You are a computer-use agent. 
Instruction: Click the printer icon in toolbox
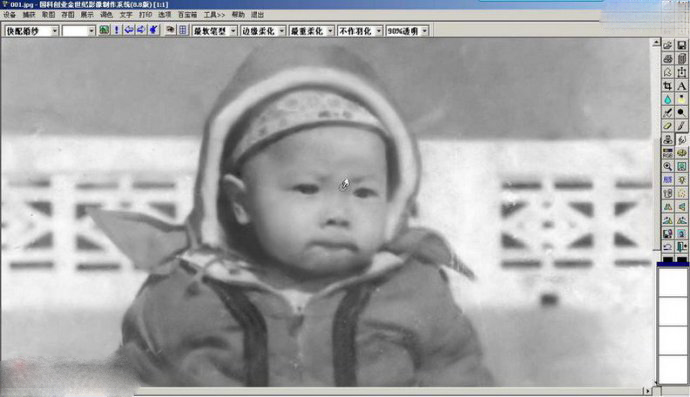point(668,59)
